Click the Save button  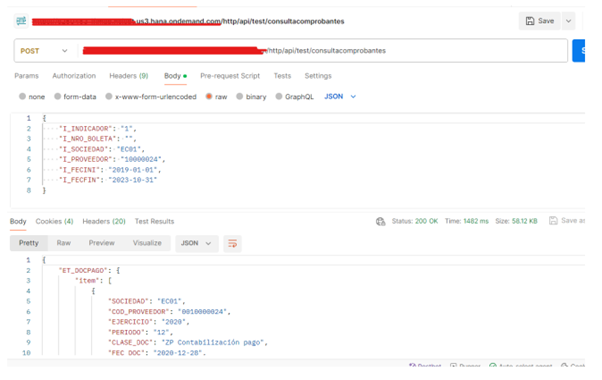[x=539, y=21]
